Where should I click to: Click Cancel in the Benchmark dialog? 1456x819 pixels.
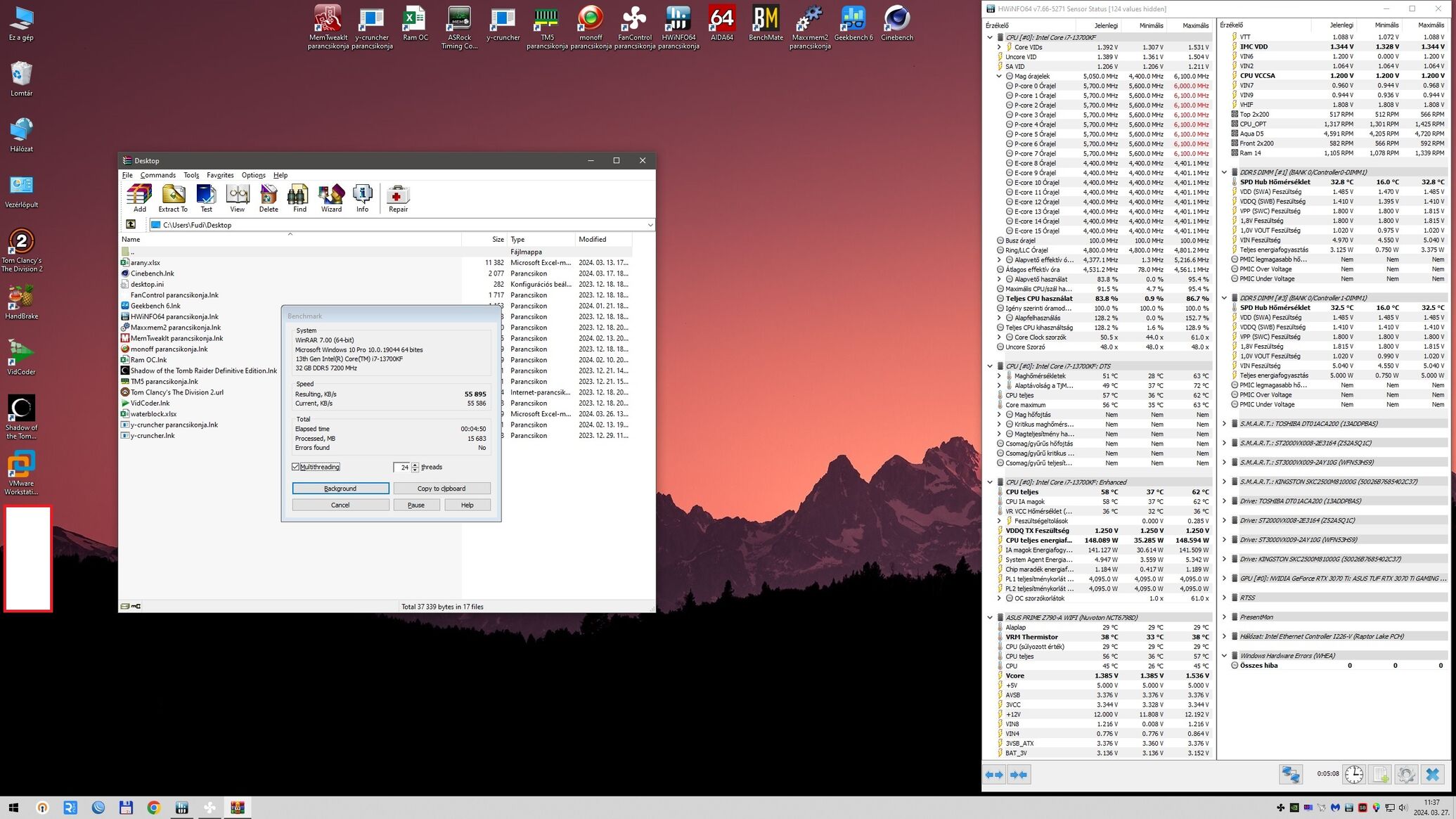(x=340, y=505)
